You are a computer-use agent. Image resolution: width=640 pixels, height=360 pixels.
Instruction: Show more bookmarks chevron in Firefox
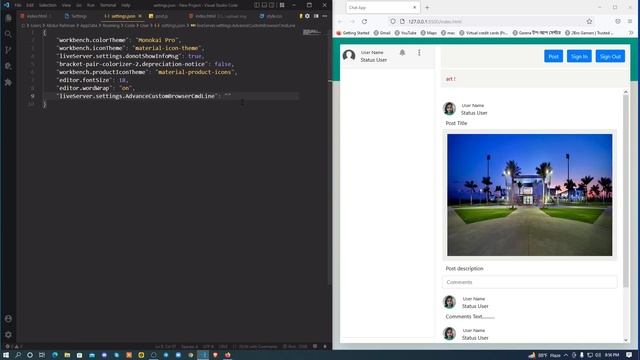tap(631, 33)
